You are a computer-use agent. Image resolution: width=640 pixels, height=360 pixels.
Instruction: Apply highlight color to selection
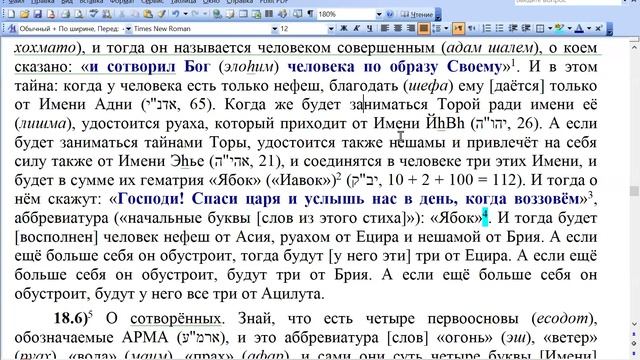click(x=560, y=28)
